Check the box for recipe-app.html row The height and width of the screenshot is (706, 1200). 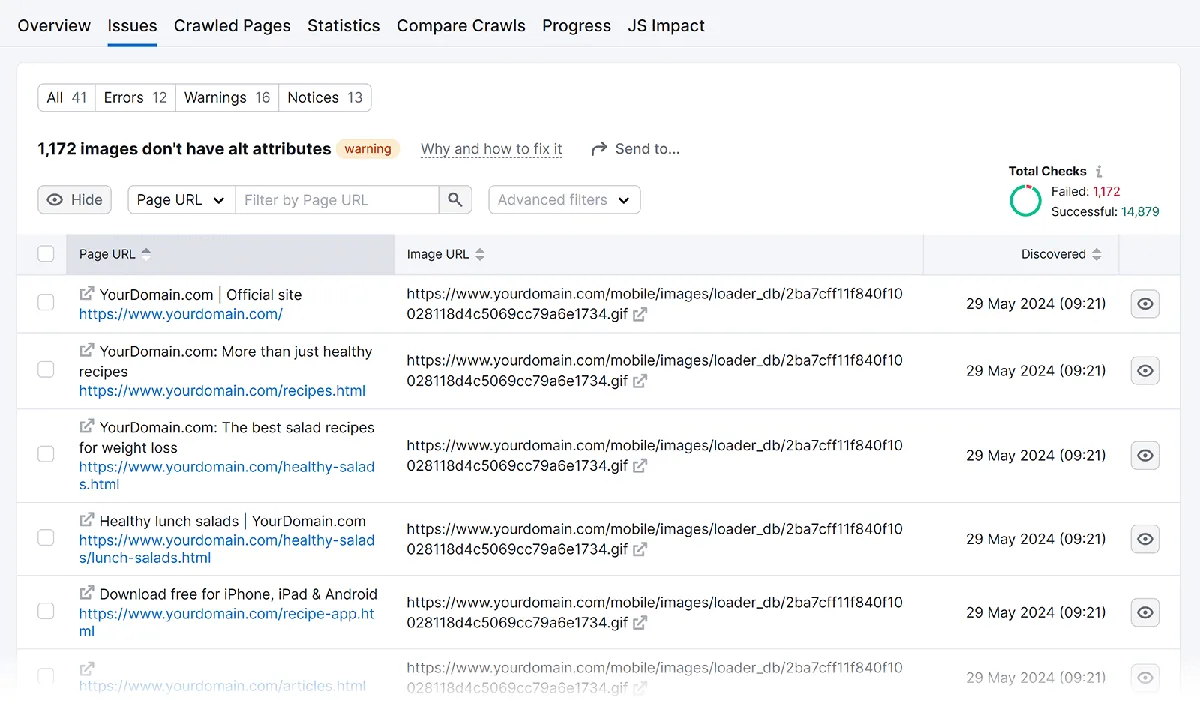pos(46,611)
